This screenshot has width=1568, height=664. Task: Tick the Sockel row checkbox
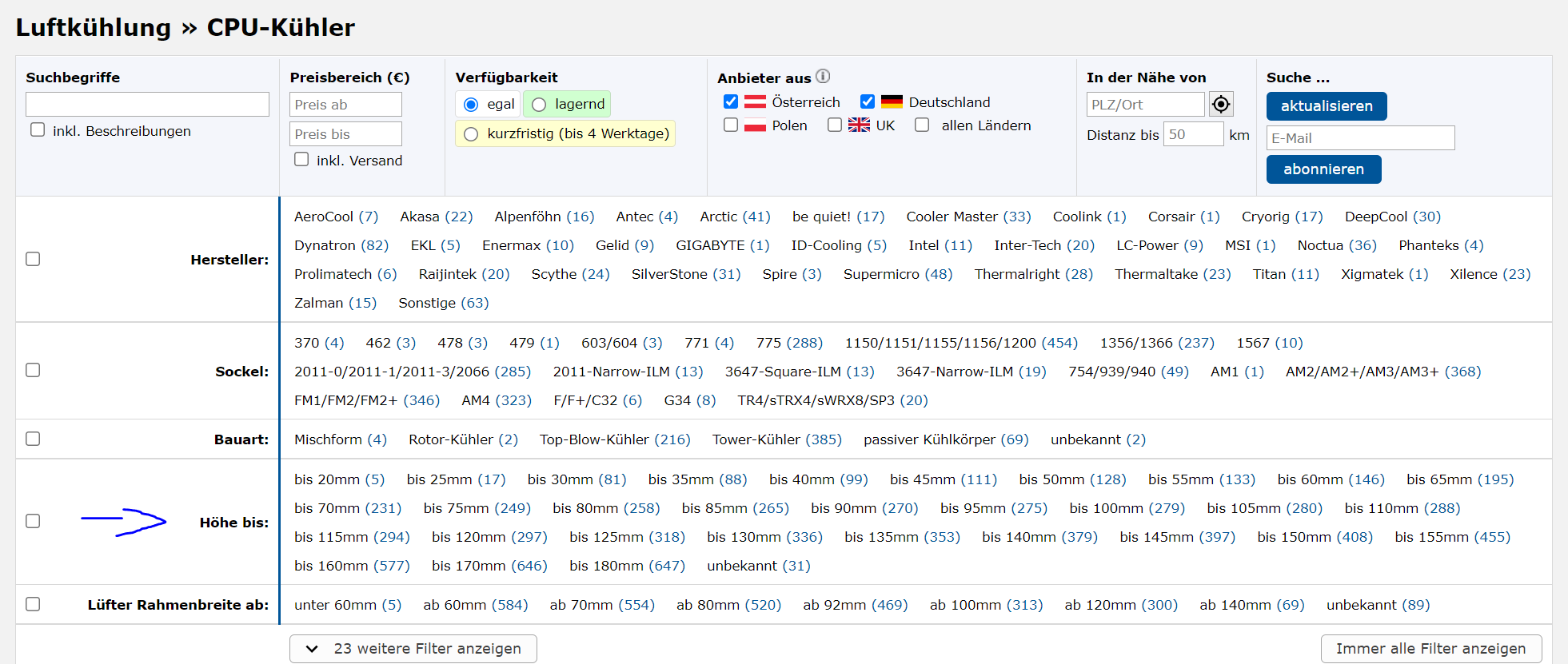tap(33, 370)
